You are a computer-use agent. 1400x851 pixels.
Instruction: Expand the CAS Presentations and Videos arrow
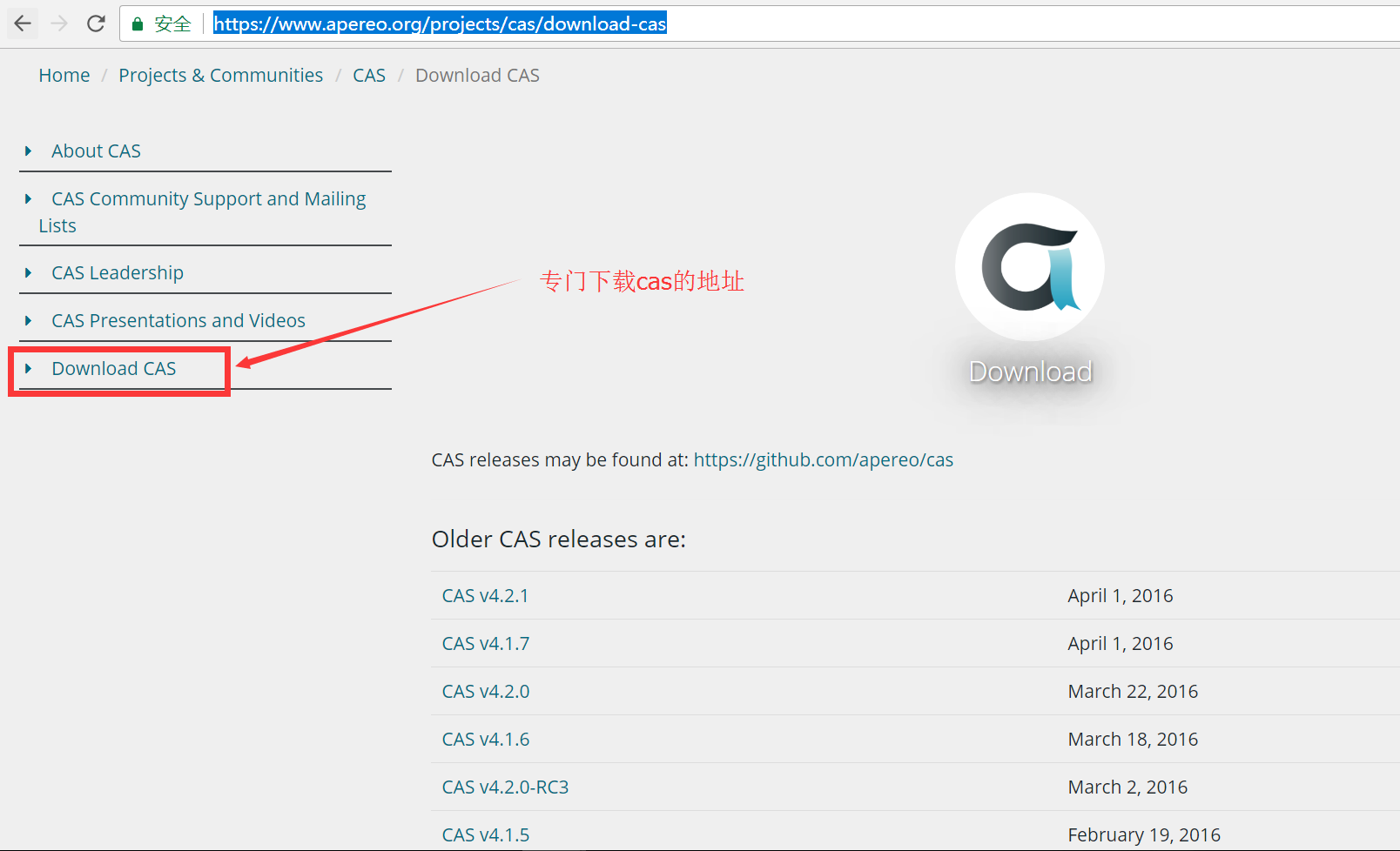pos(29,321)
